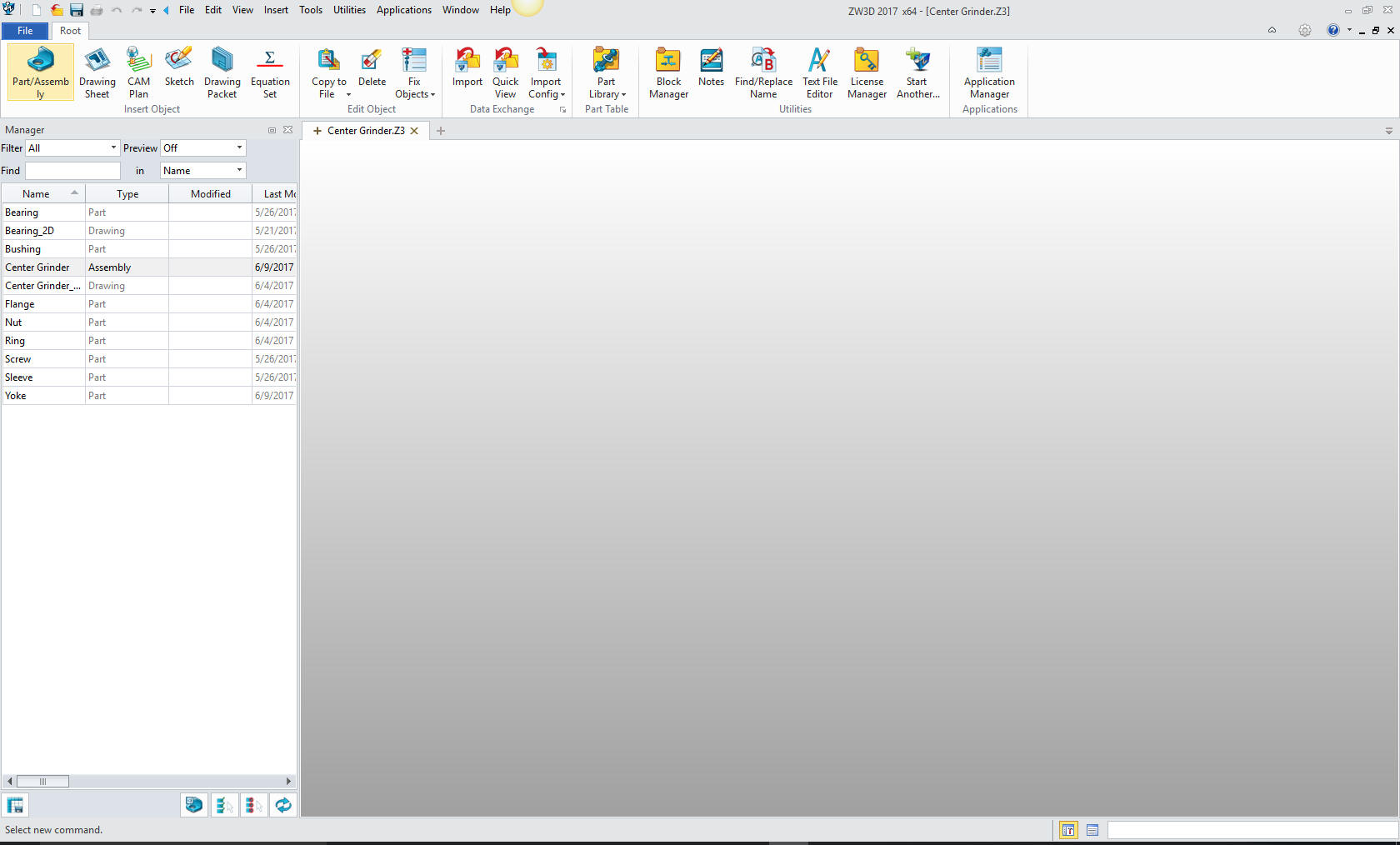The image size is (1400, 845).
Task: Open Quick View tool
Action: pos(505,72)
